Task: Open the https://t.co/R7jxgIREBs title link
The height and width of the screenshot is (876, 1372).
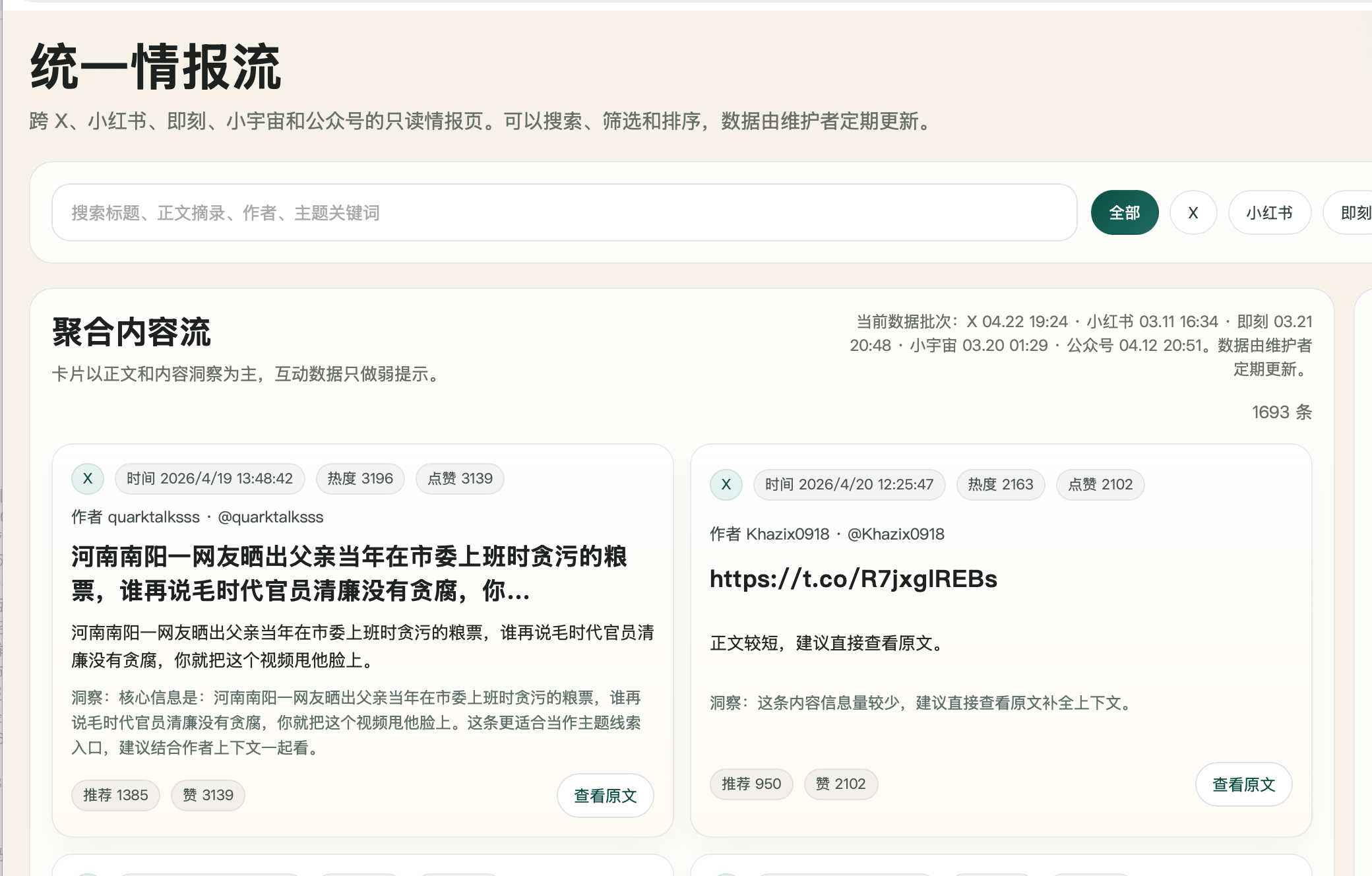Action: point(853,579)
